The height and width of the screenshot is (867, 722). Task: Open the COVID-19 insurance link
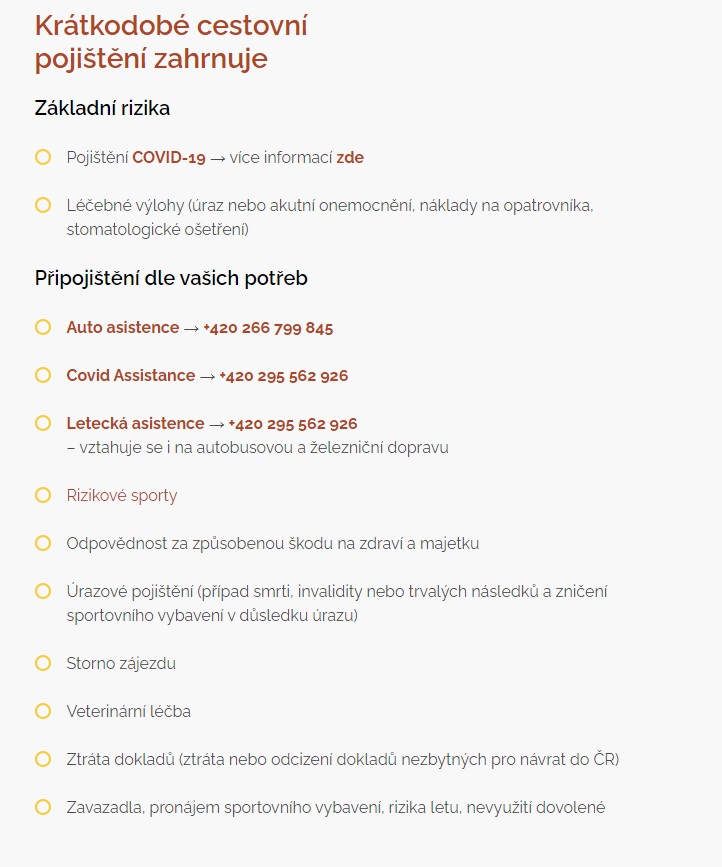169,158
